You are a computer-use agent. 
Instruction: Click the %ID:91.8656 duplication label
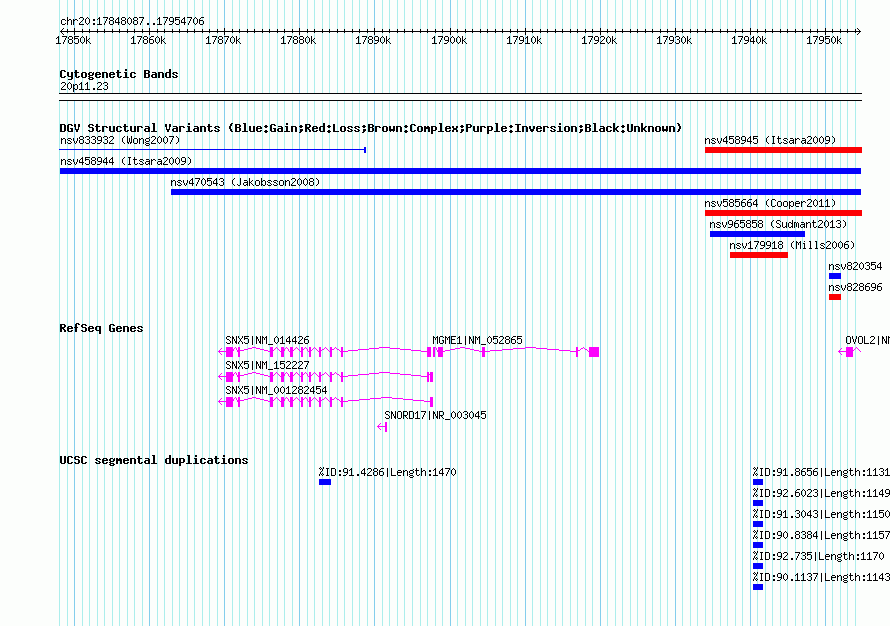pos(821,472)
